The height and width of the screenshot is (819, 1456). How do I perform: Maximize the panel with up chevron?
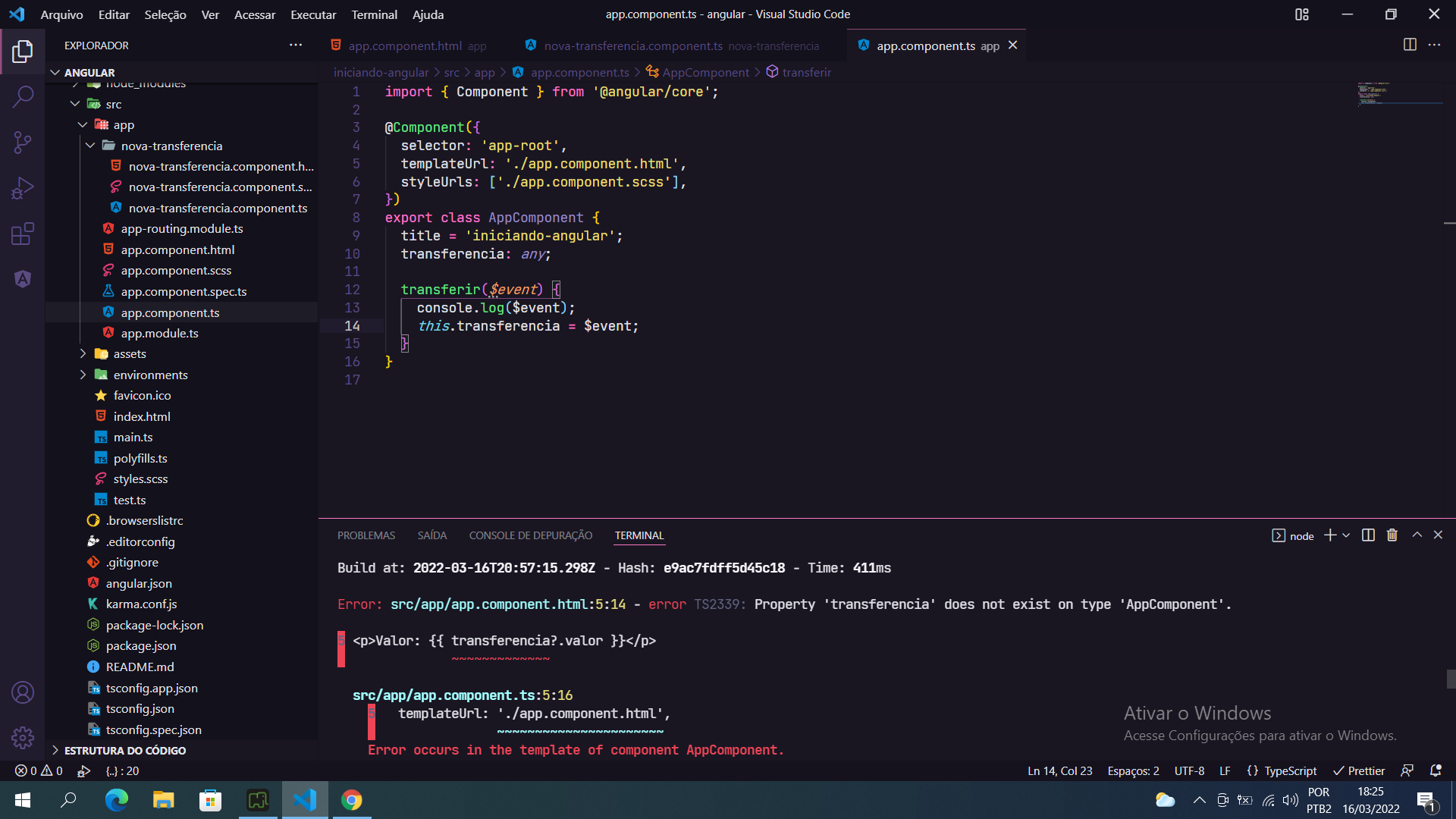[x=1417, y=535]
